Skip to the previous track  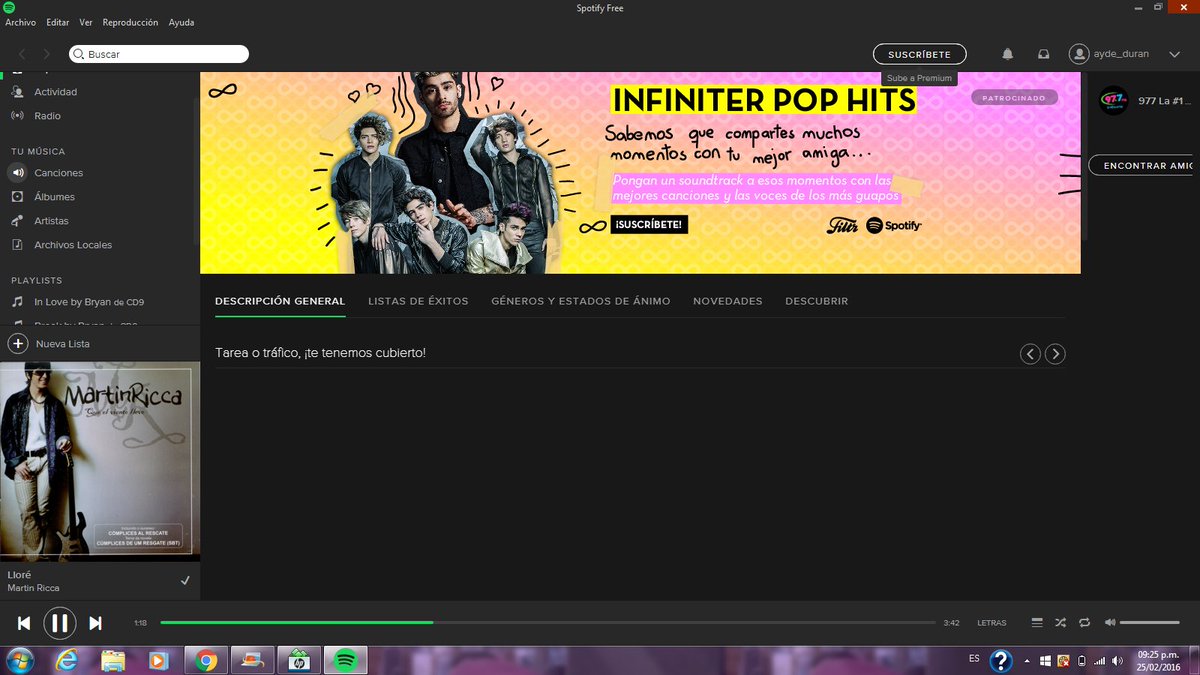pyautogui.click(x=24, y=623)
